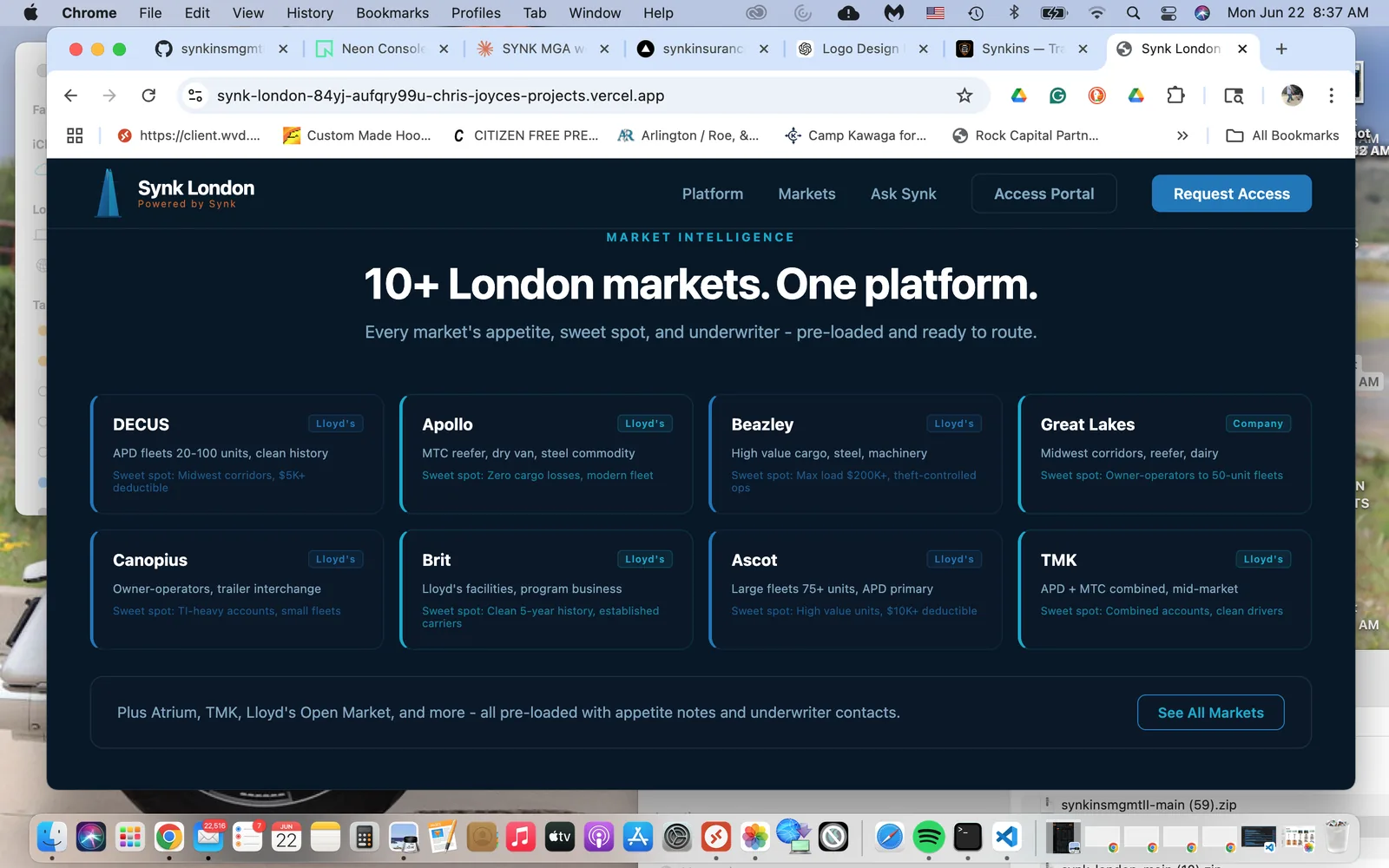Select the Great Lakes market card
The image size is (1389, 868).
[x=1165, y=454]
